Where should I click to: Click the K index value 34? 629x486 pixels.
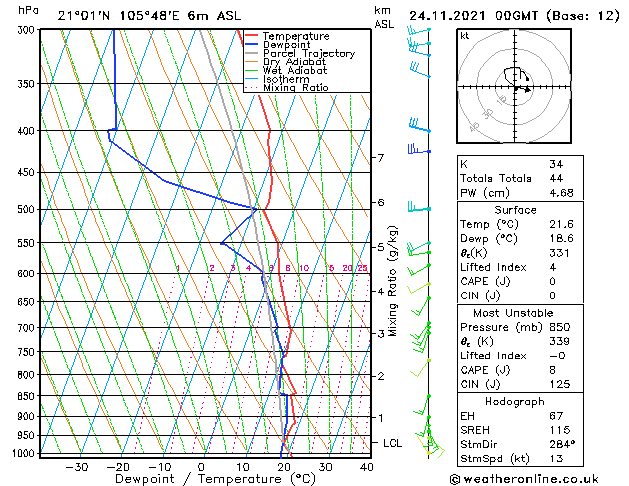[x=556, y=164]
